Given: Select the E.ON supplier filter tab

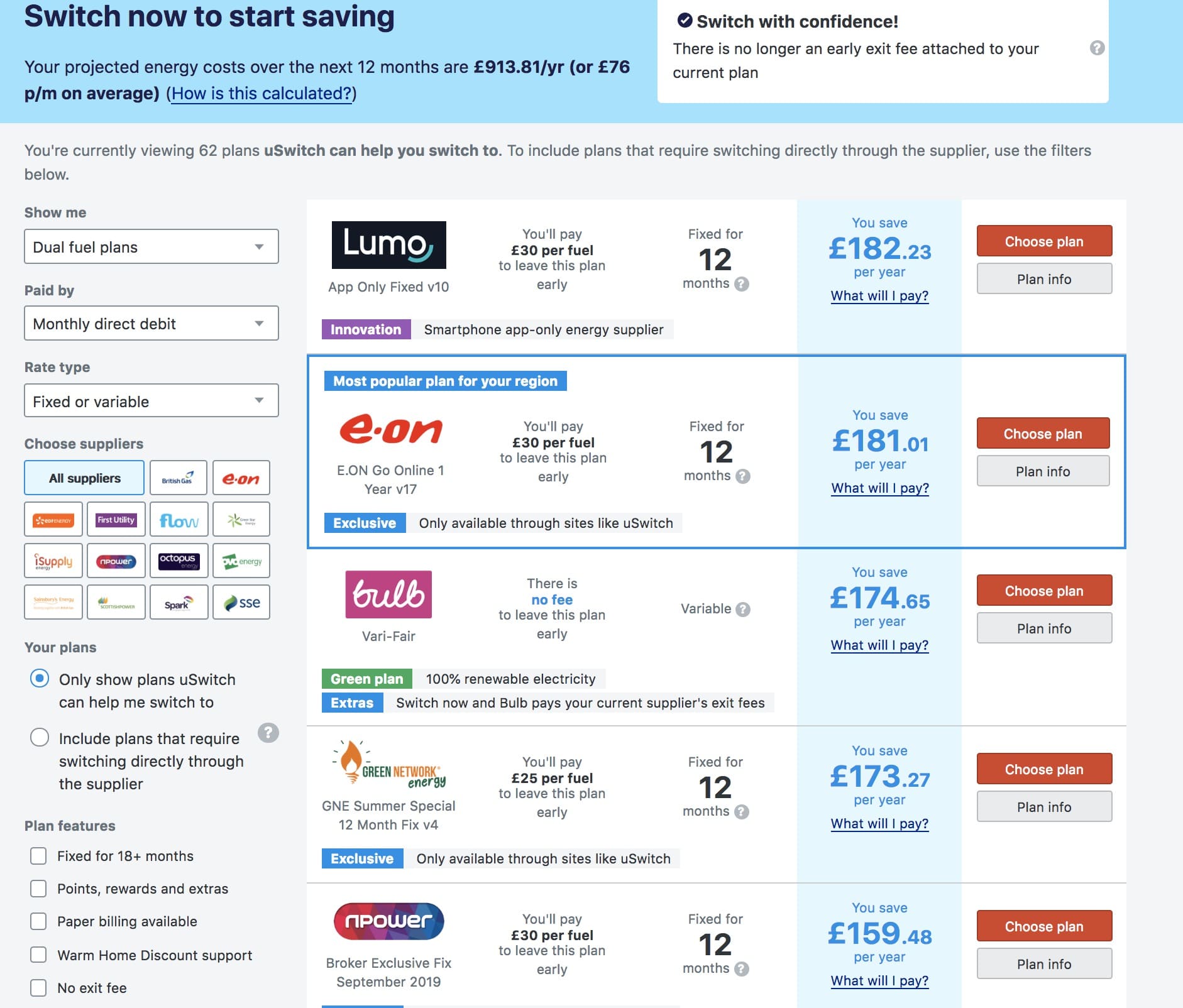Looking at the screenshot, I should (x=241, y=478).
